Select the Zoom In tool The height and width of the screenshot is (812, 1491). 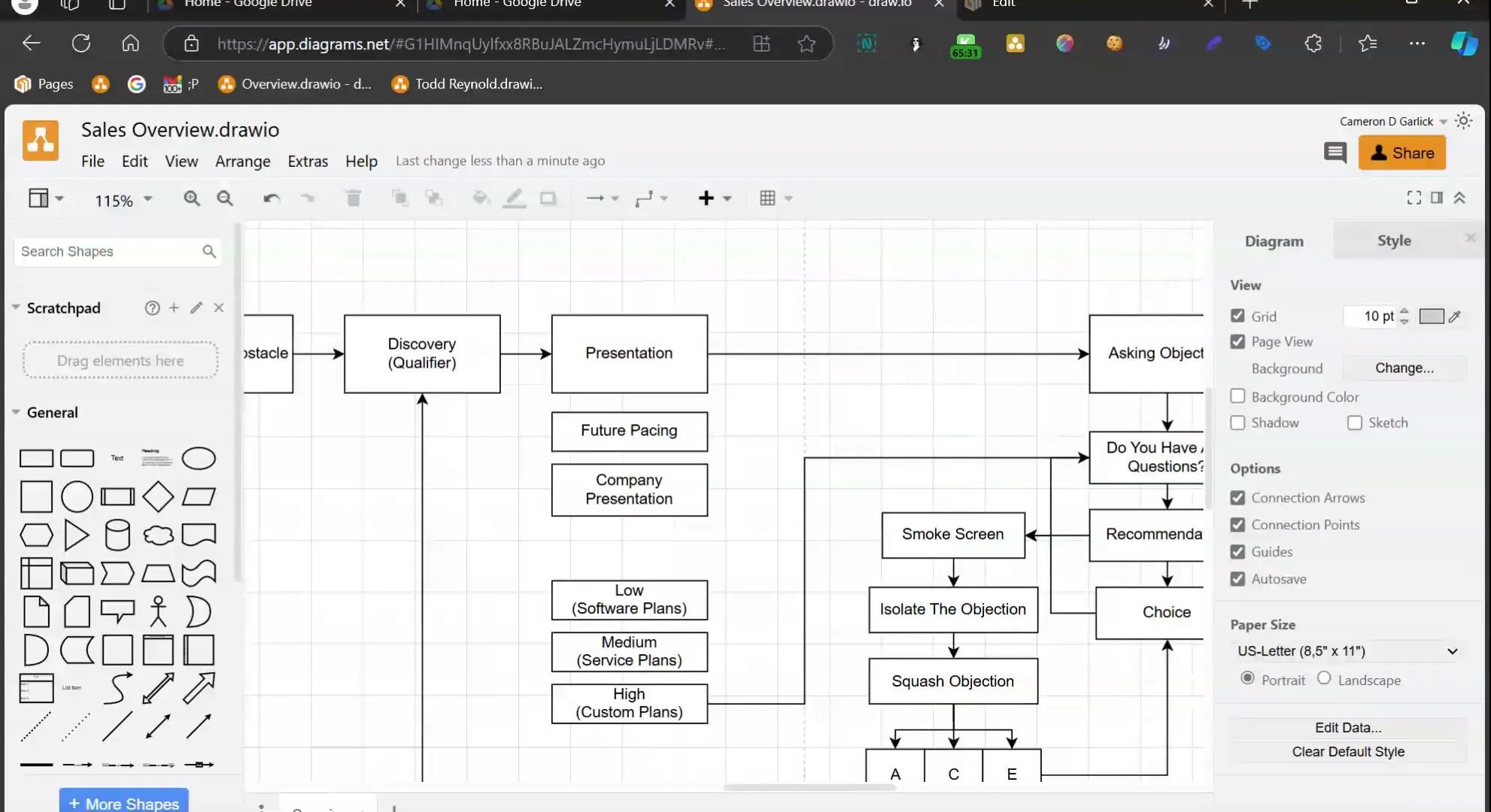click(193, 198)
